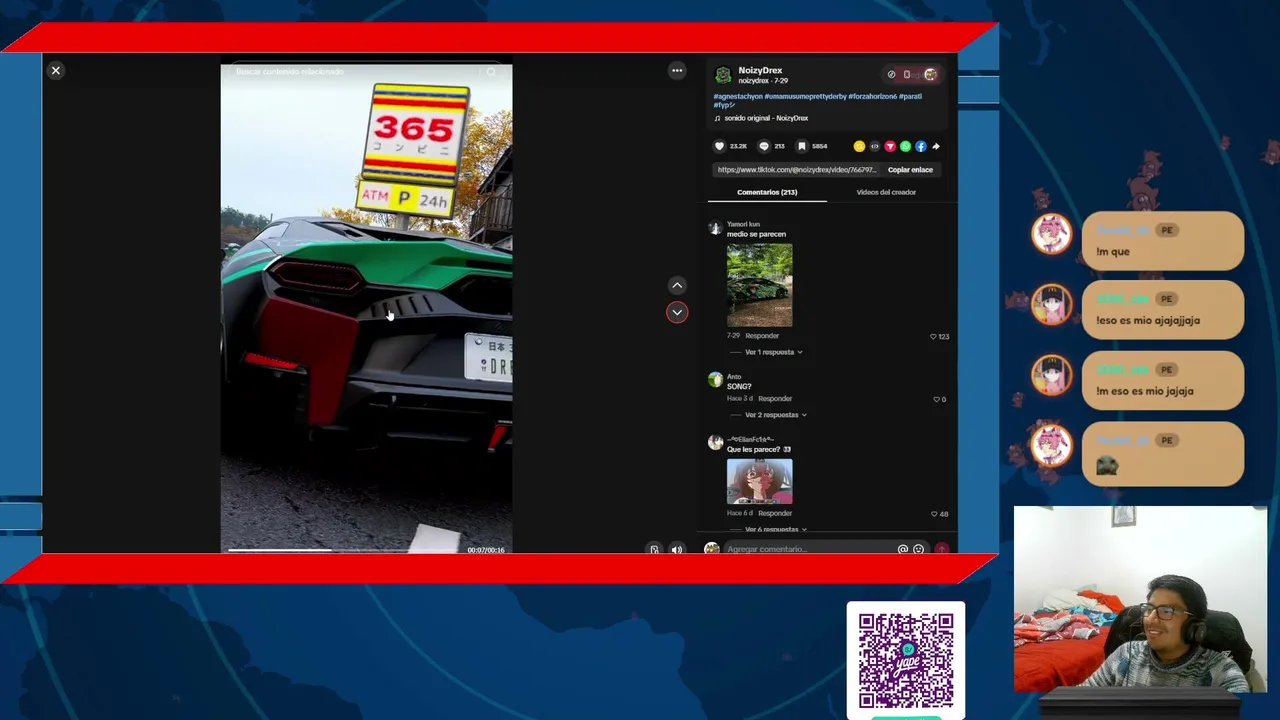Click the playing Lamborghini video
This screenshot has width=1280, height=720.
click(366, 308)
